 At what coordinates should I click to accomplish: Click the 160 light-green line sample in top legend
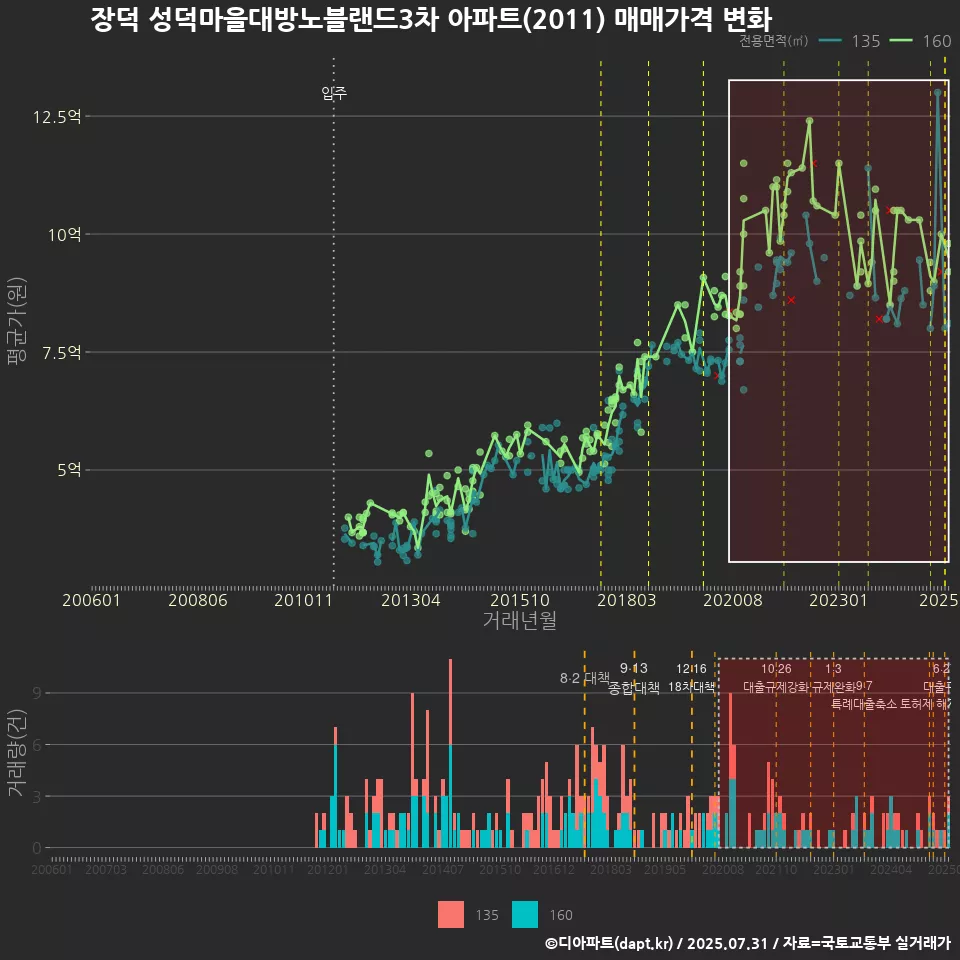pyautogui.click(x=901, y=41)
